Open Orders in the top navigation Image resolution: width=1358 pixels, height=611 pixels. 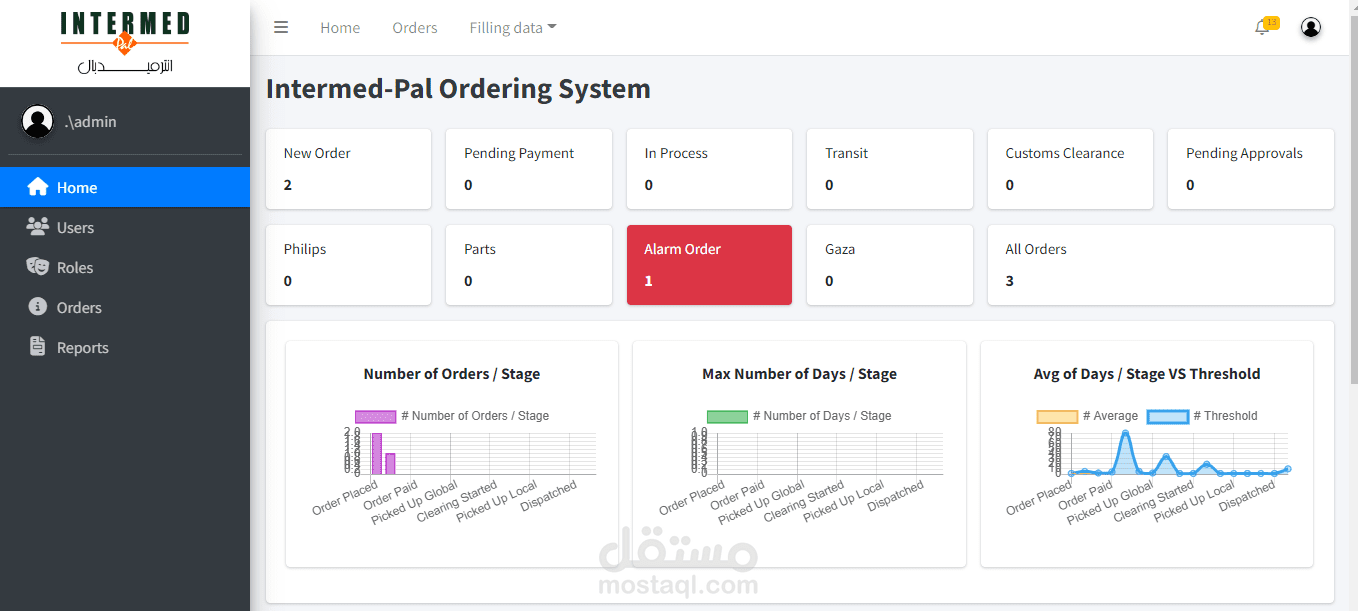click(415, 28)
